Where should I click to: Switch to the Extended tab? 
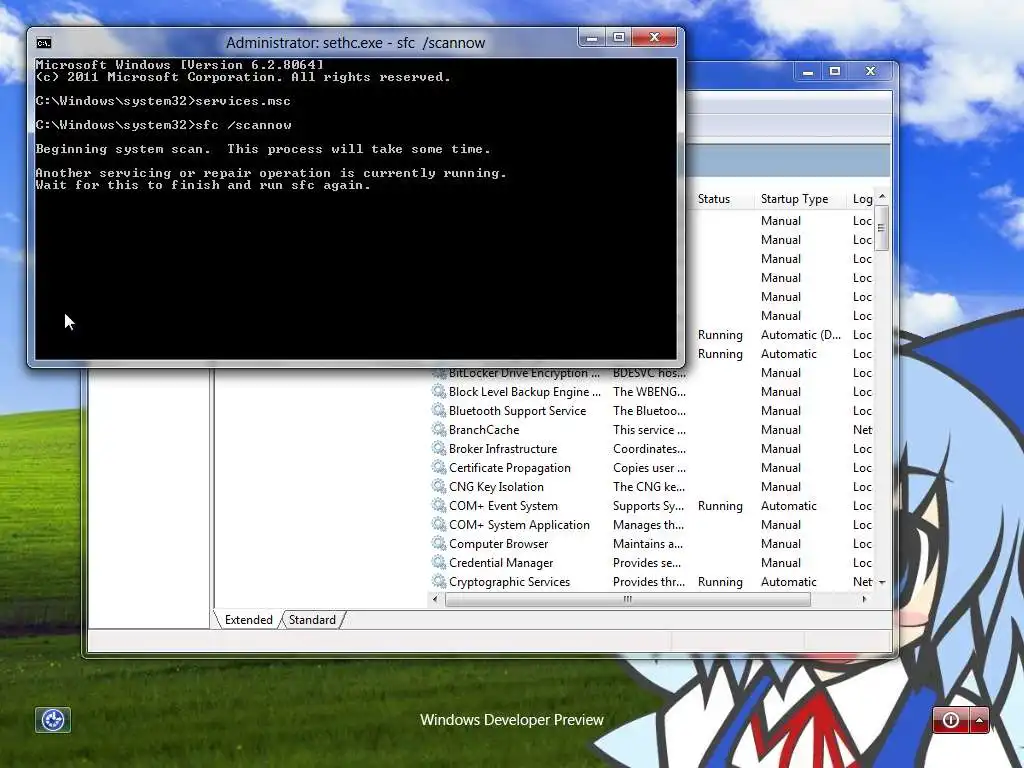[x=248, y=620]
